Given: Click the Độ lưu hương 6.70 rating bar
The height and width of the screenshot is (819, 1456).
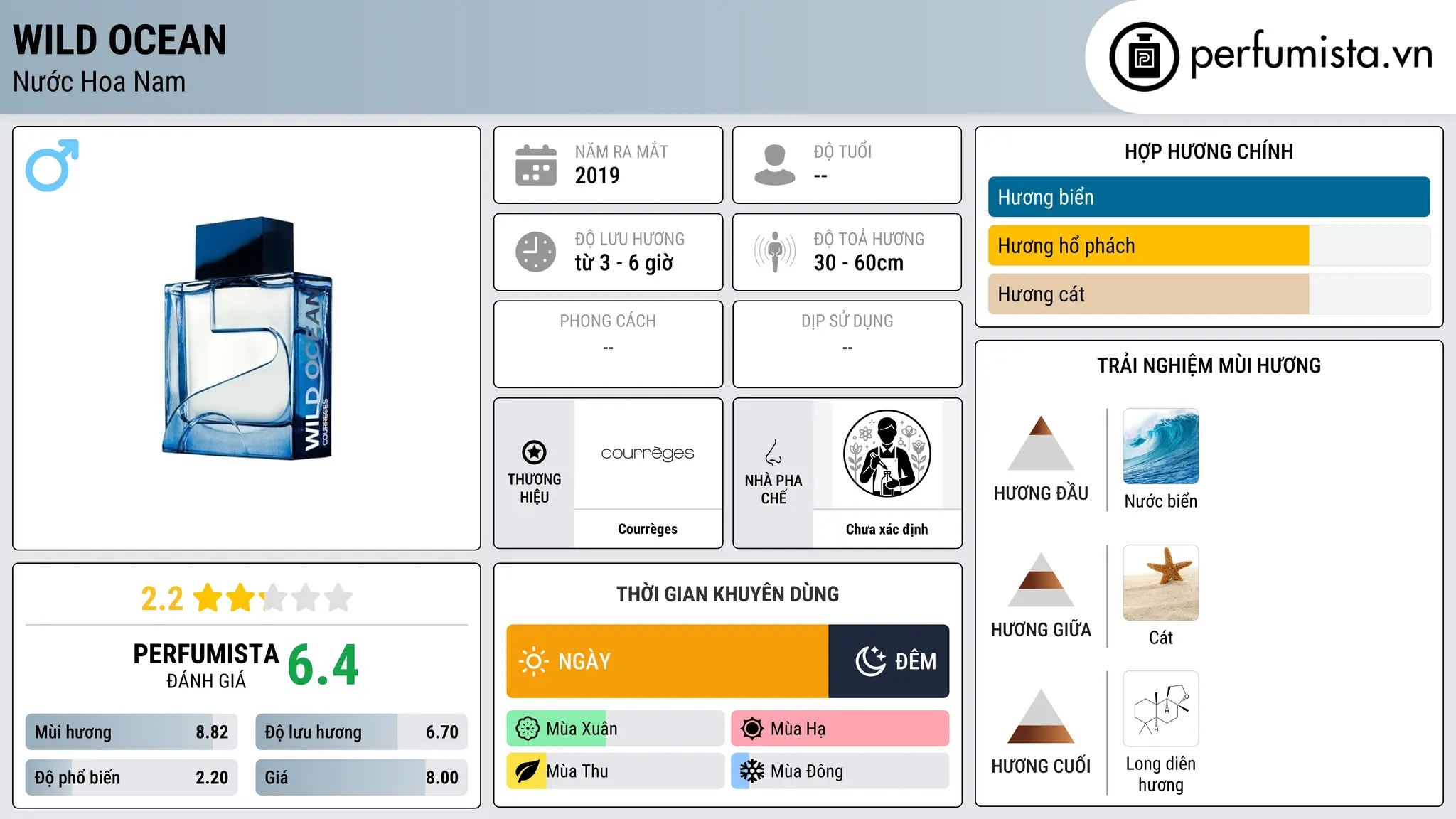Looking at the screenshot, I should point(362,732).
